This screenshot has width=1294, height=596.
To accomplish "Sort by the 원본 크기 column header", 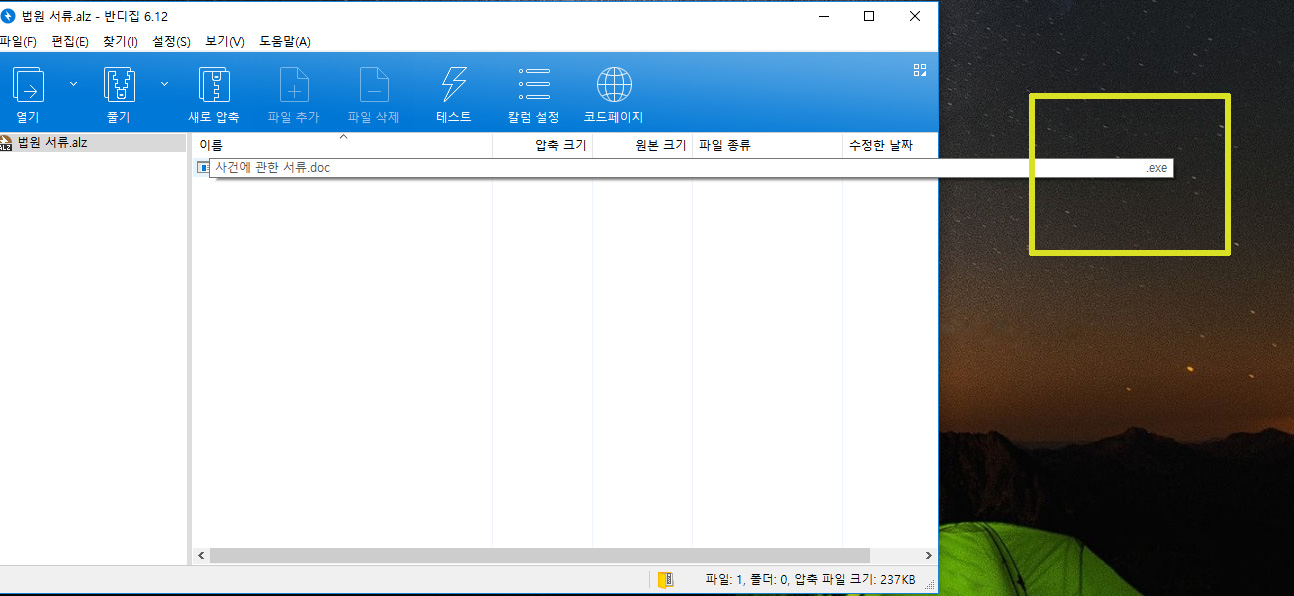I will (643, 145).
